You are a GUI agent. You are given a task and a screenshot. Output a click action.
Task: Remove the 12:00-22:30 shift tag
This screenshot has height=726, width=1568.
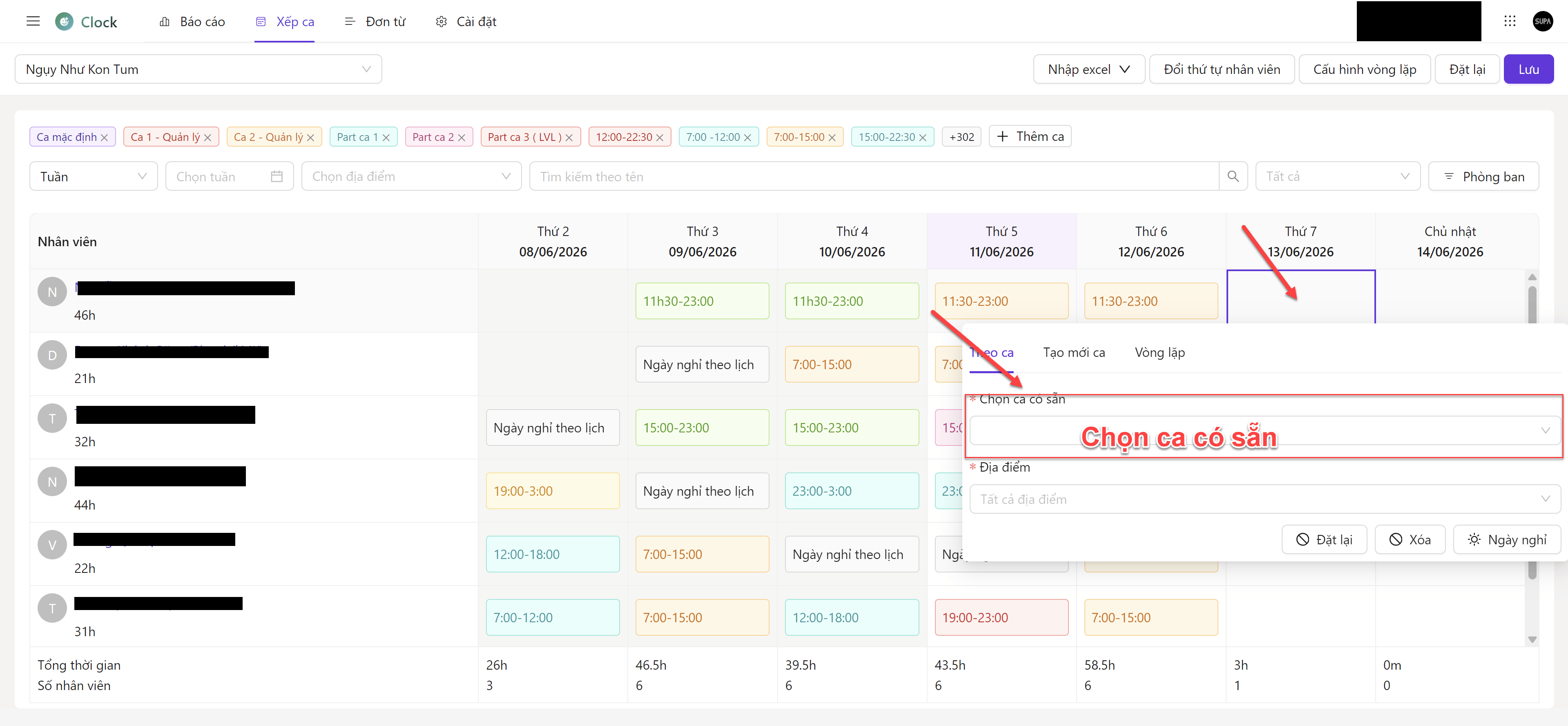pyautogui.click(x=659, y=138)
